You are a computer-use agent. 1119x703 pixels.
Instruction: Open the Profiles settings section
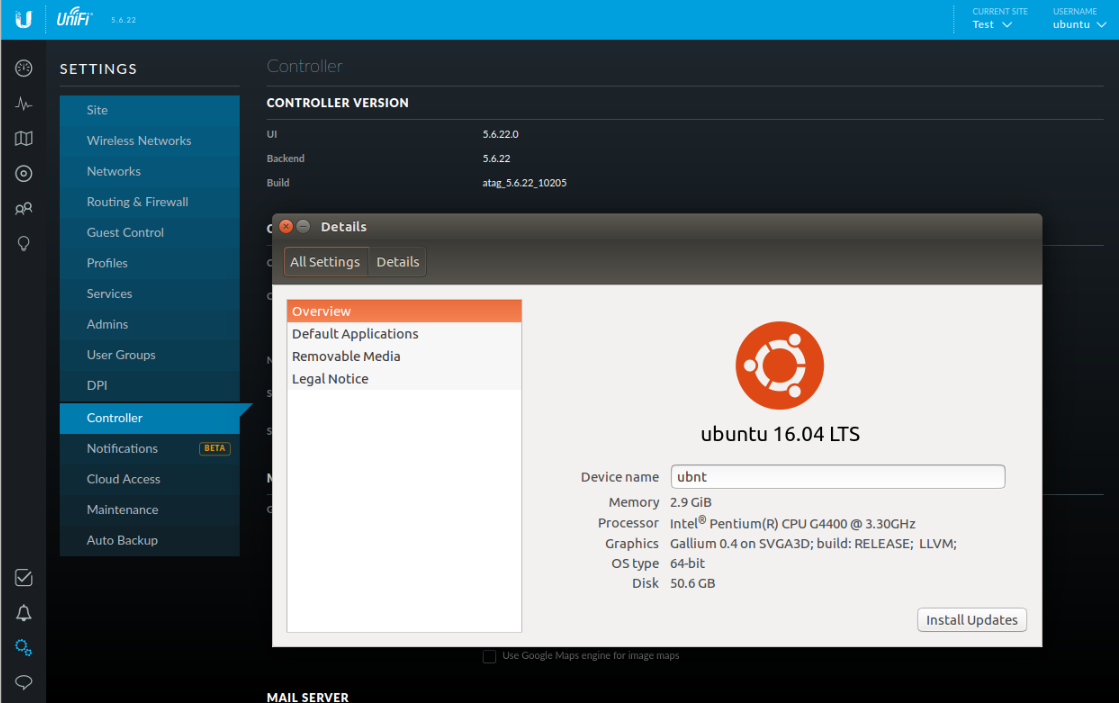click(150, 263)
